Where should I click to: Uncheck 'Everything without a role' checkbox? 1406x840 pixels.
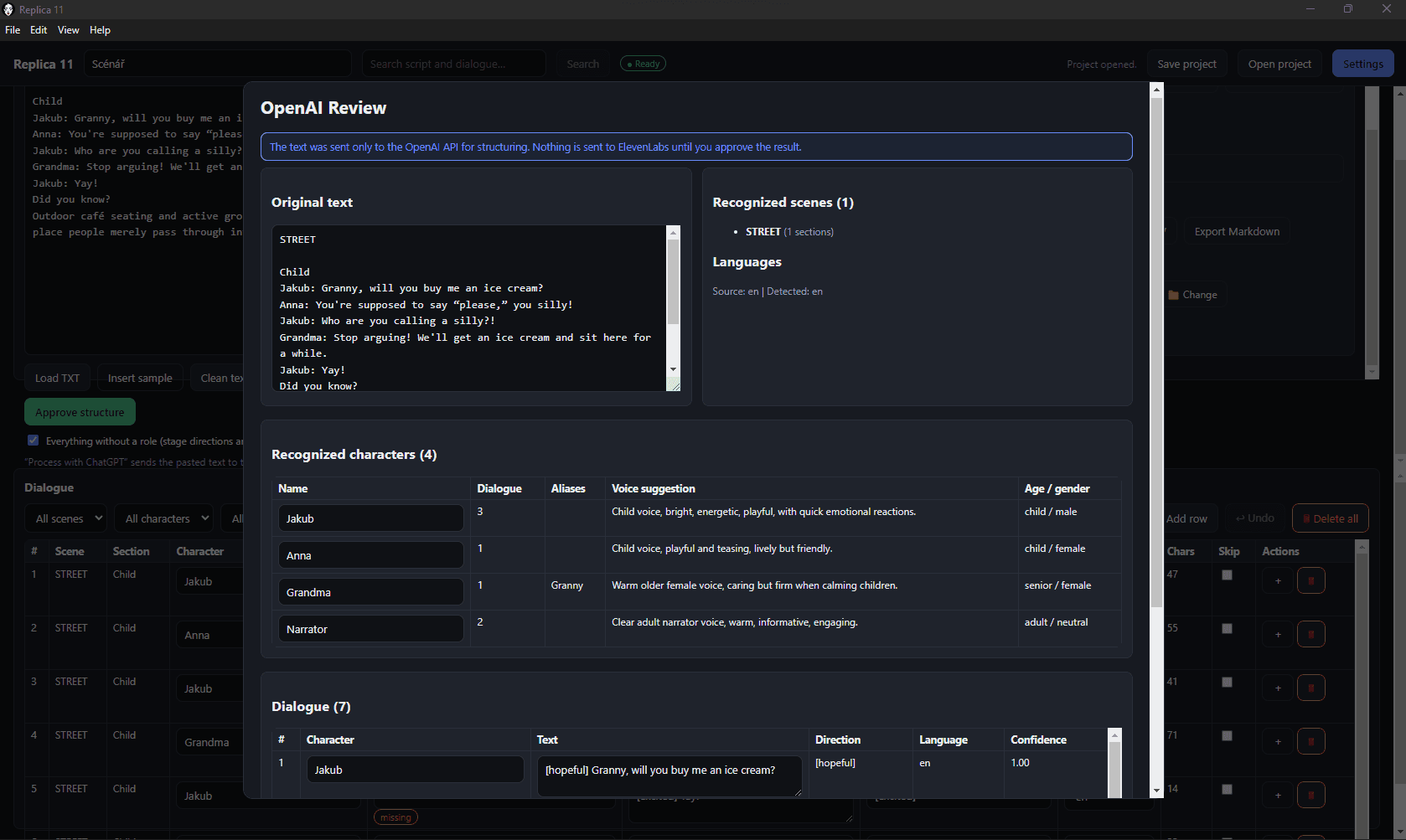coord(33,441)
